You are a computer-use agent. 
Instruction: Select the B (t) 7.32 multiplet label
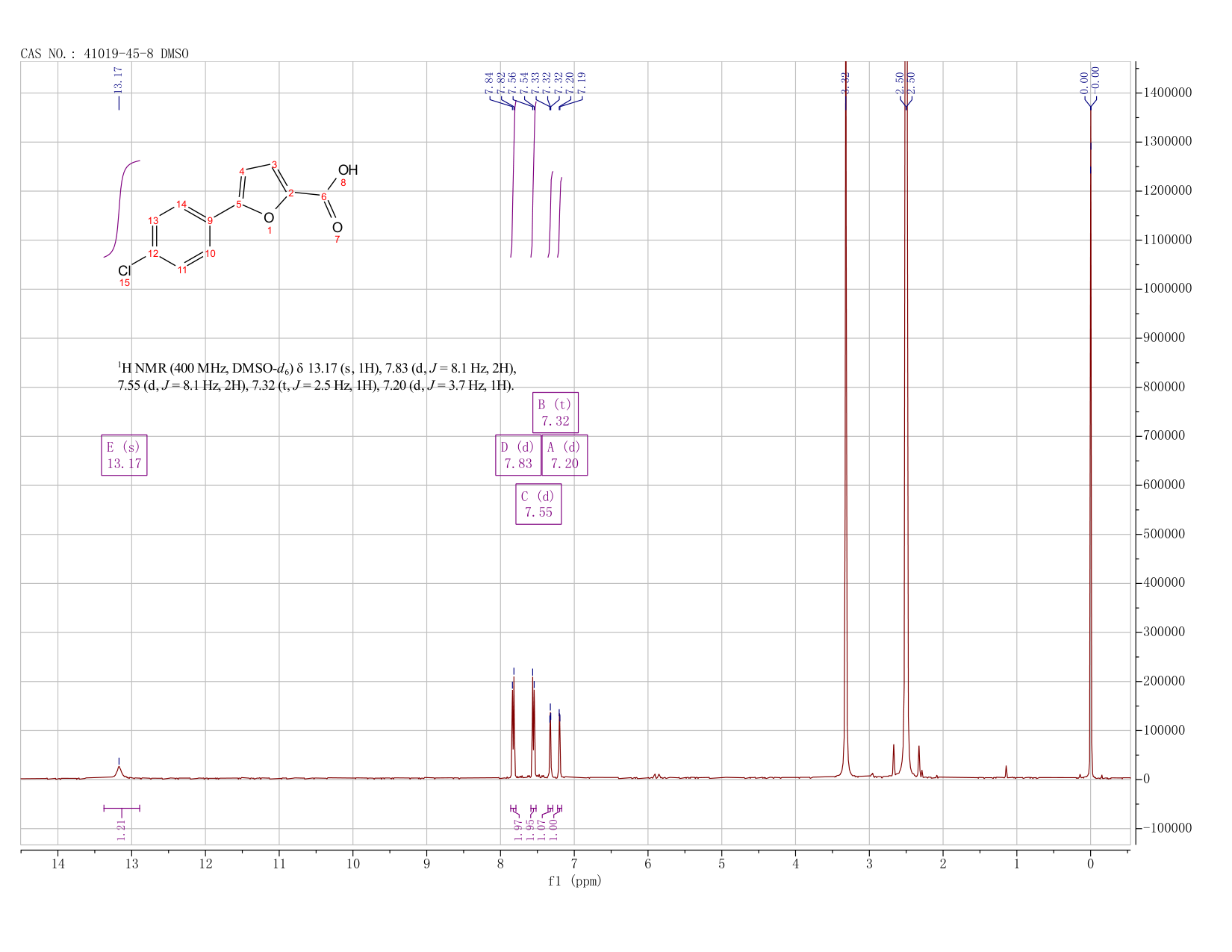tap(556, 413)
